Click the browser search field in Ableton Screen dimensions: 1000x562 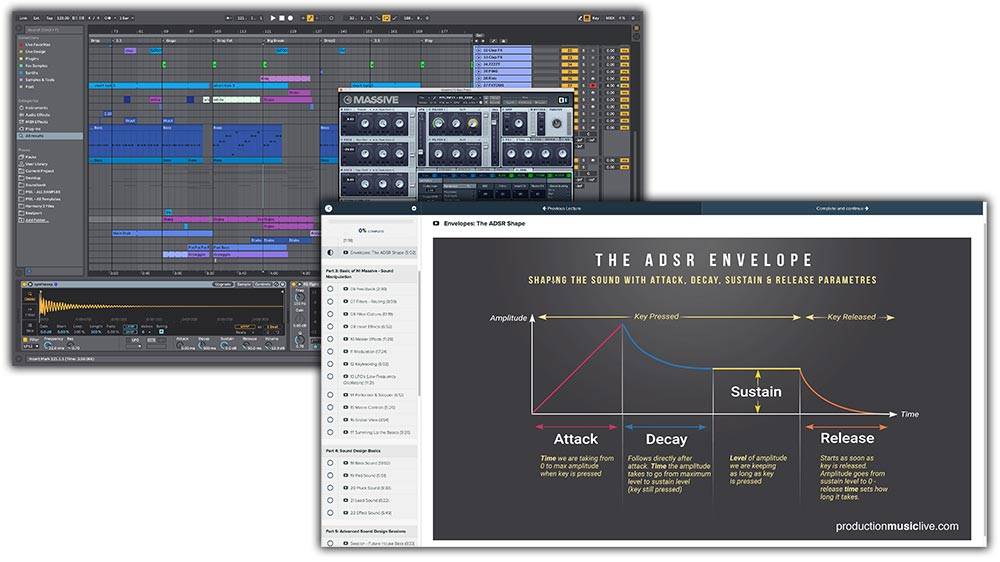pos(54,30)
